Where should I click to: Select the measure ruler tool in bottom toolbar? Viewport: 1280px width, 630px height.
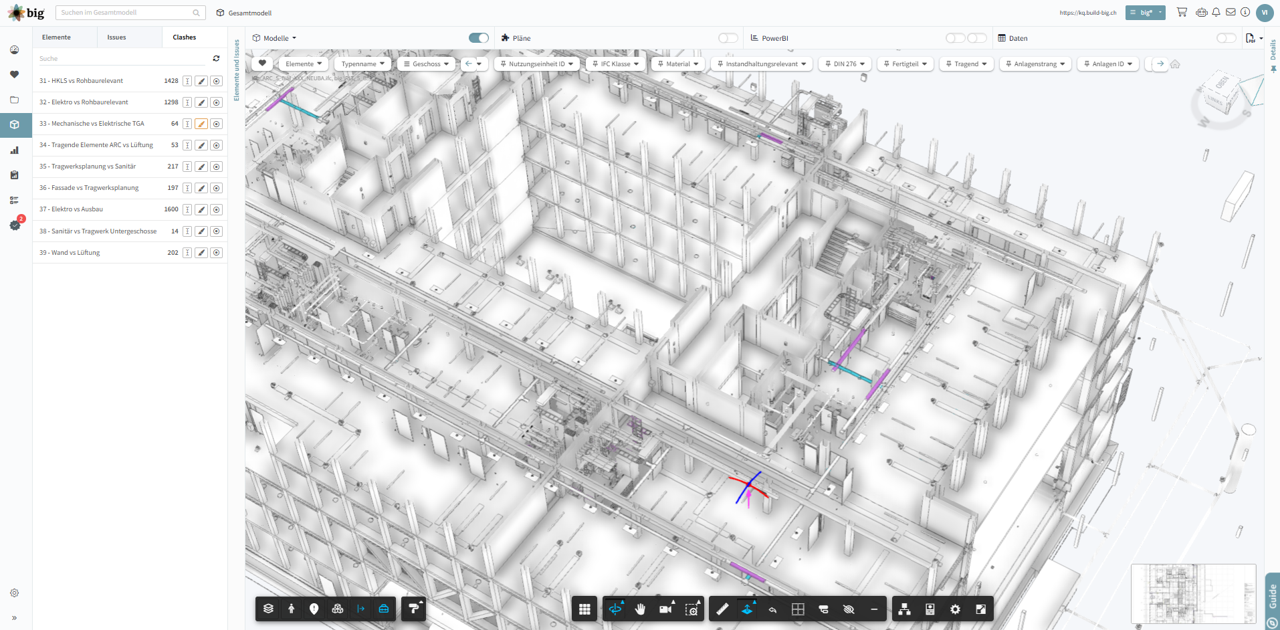pyautogui.click(x=723, y=609)
